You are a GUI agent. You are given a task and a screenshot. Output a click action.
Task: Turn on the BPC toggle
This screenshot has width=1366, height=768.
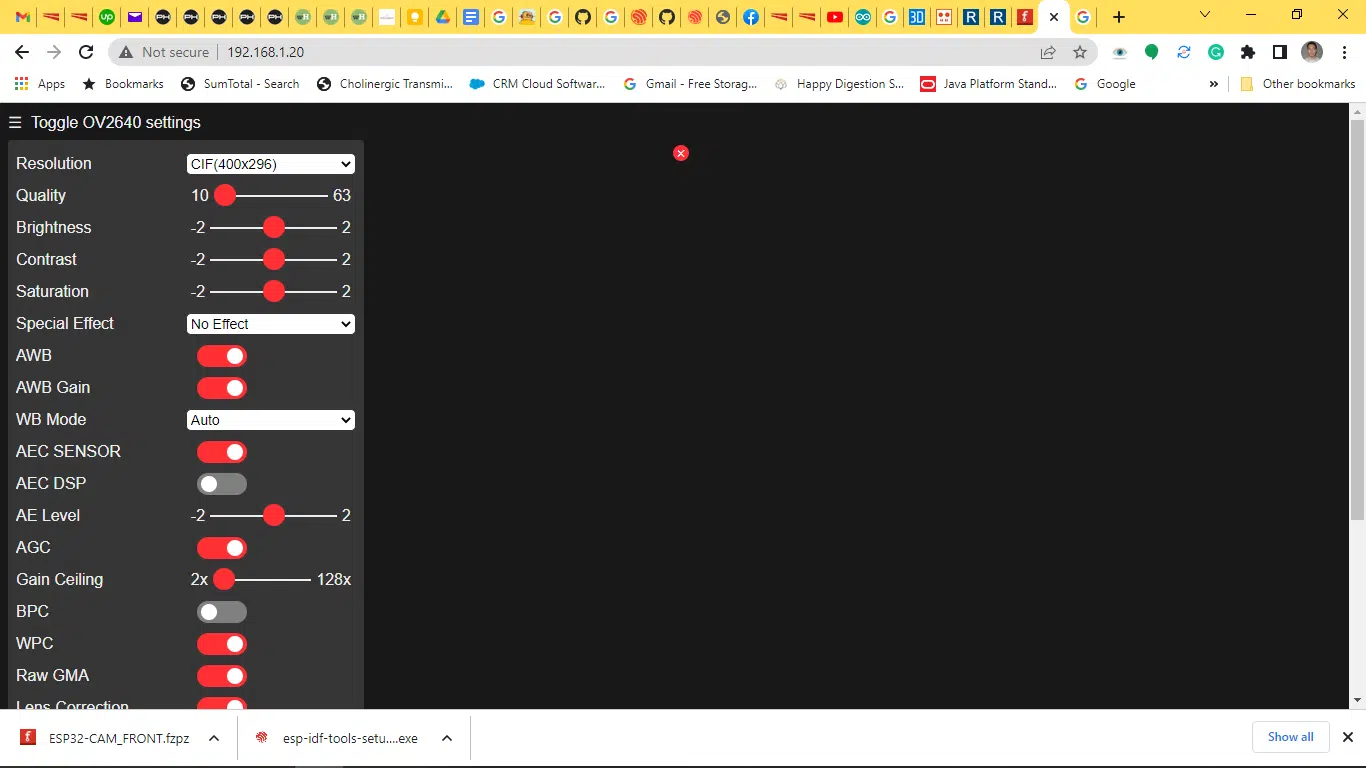click(x=222, y=612)
